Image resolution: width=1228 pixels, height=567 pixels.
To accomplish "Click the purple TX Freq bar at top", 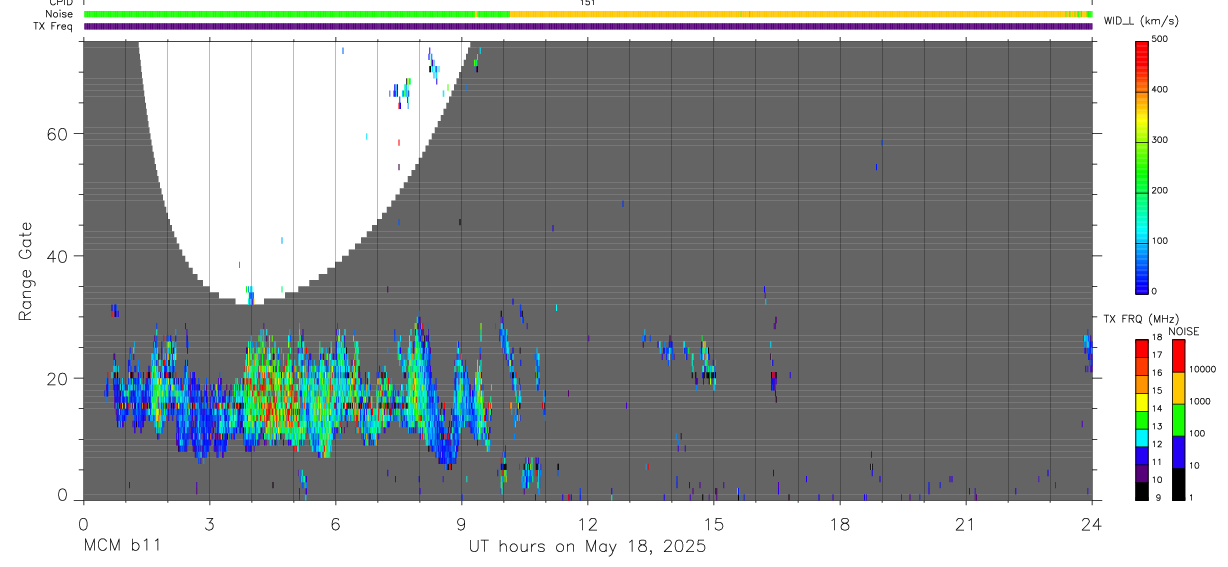I will click(588, 26).
